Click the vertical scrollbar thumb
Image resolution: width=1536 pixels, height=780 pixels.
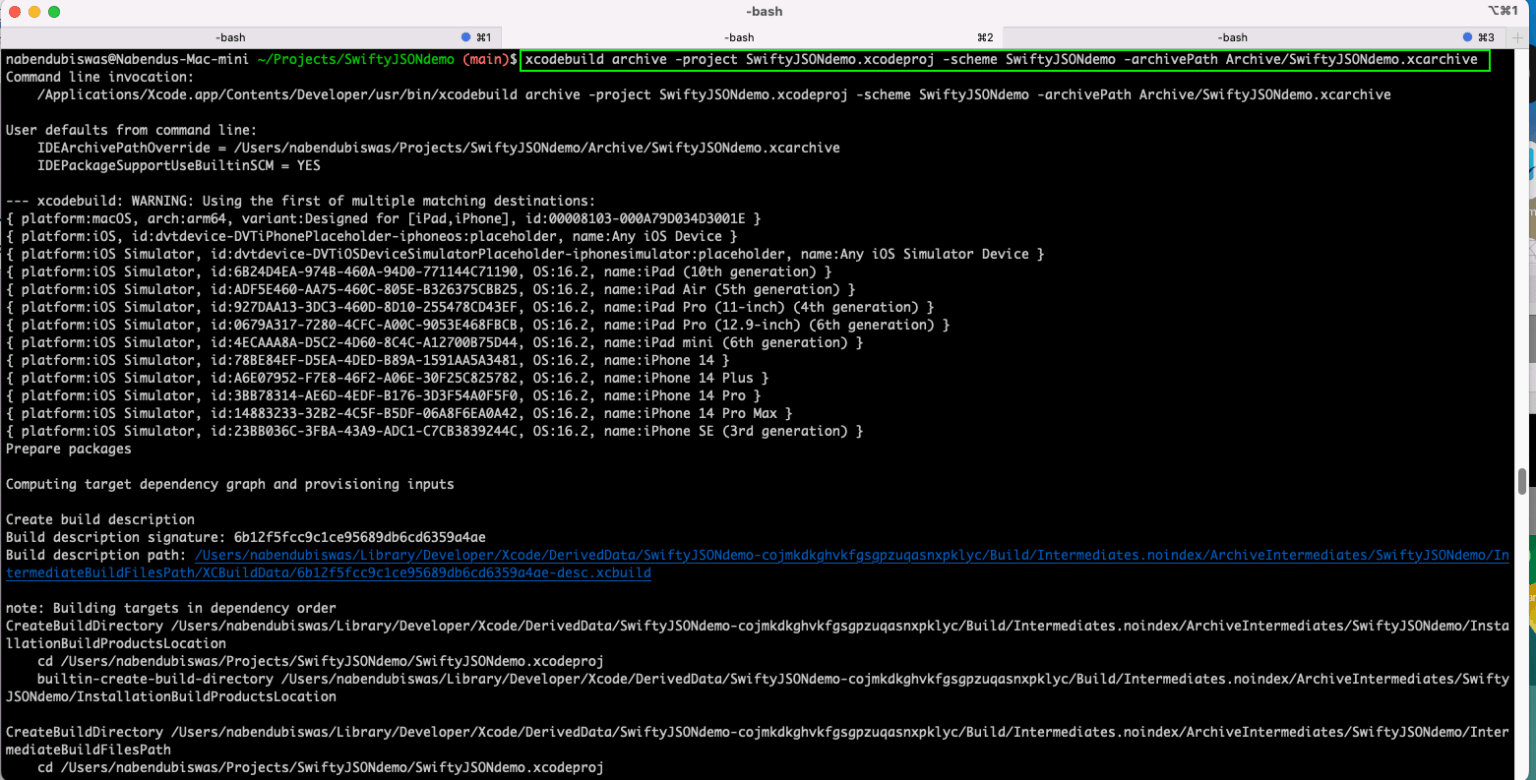[1521, 481]
